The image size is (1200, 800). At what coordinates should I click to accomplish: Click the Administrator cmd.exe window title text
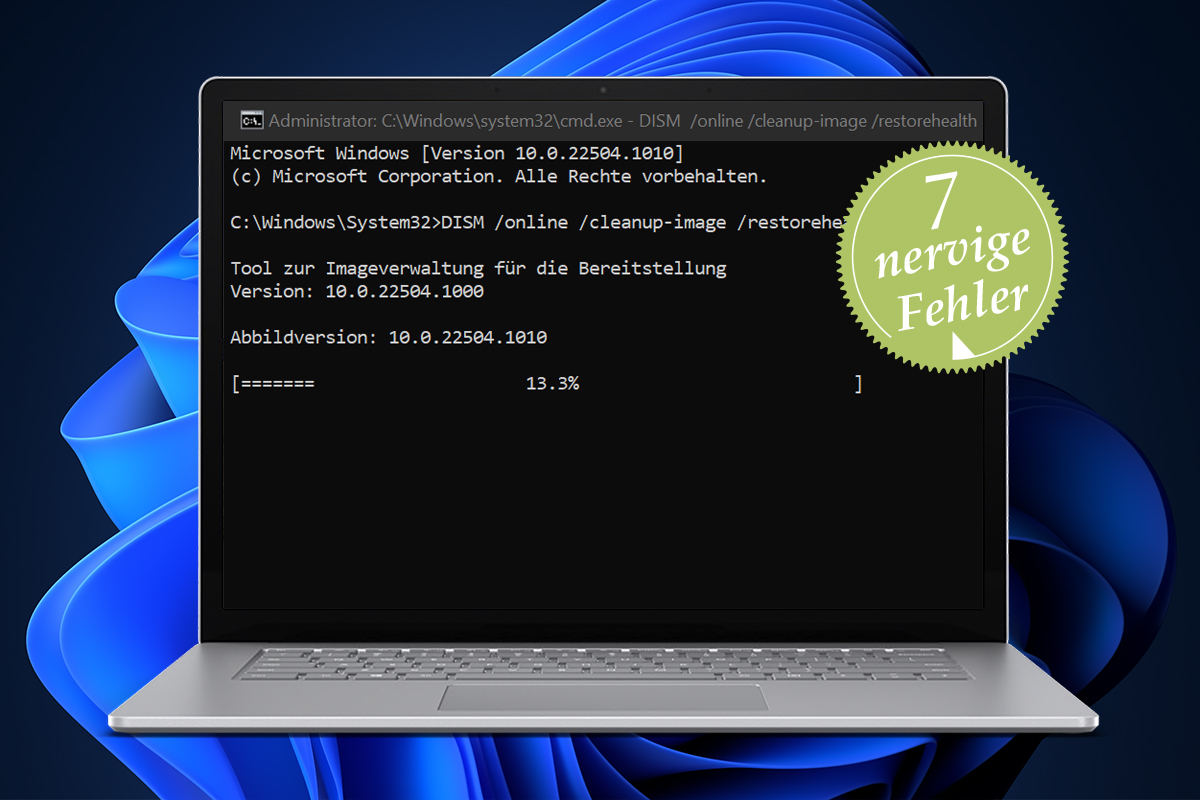tap(623, 121)
